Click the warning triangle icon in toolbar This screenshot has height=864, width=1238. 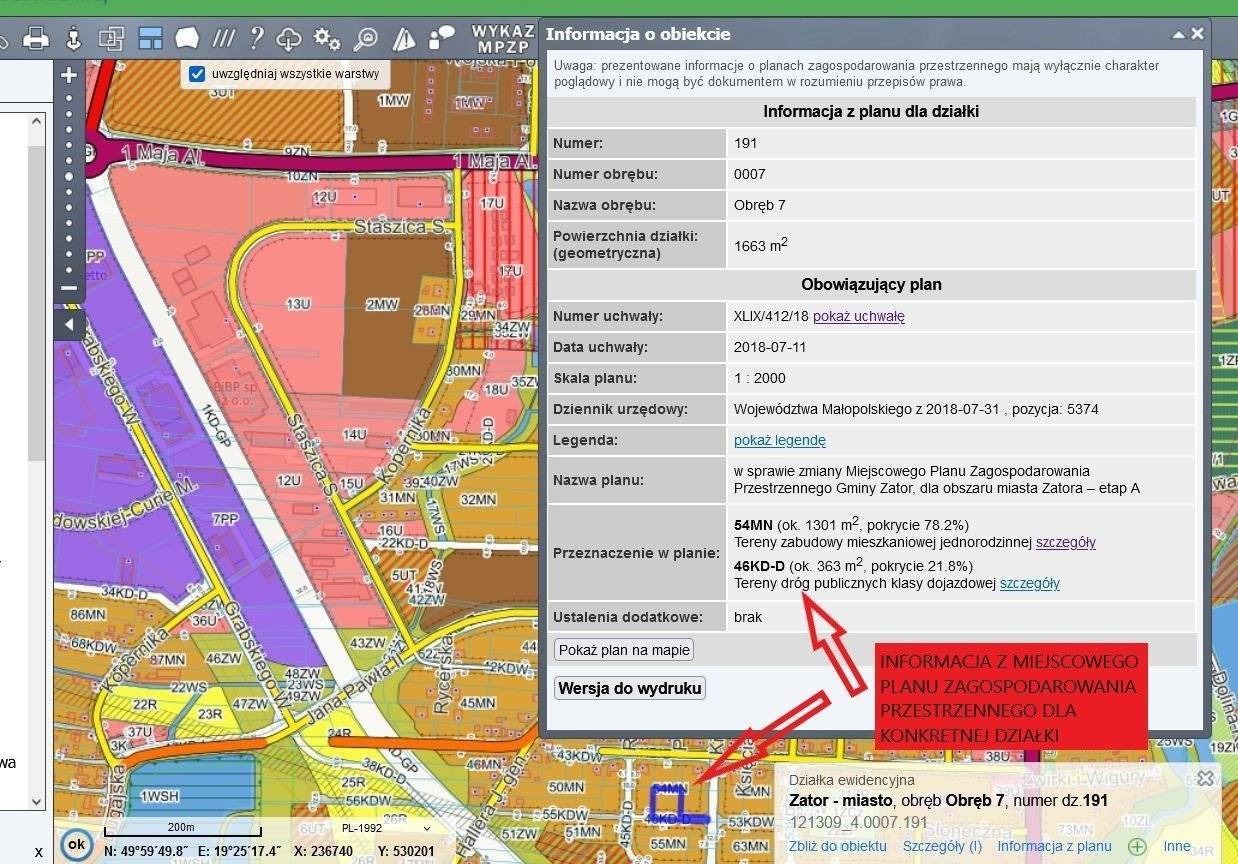tap(404, 38)
